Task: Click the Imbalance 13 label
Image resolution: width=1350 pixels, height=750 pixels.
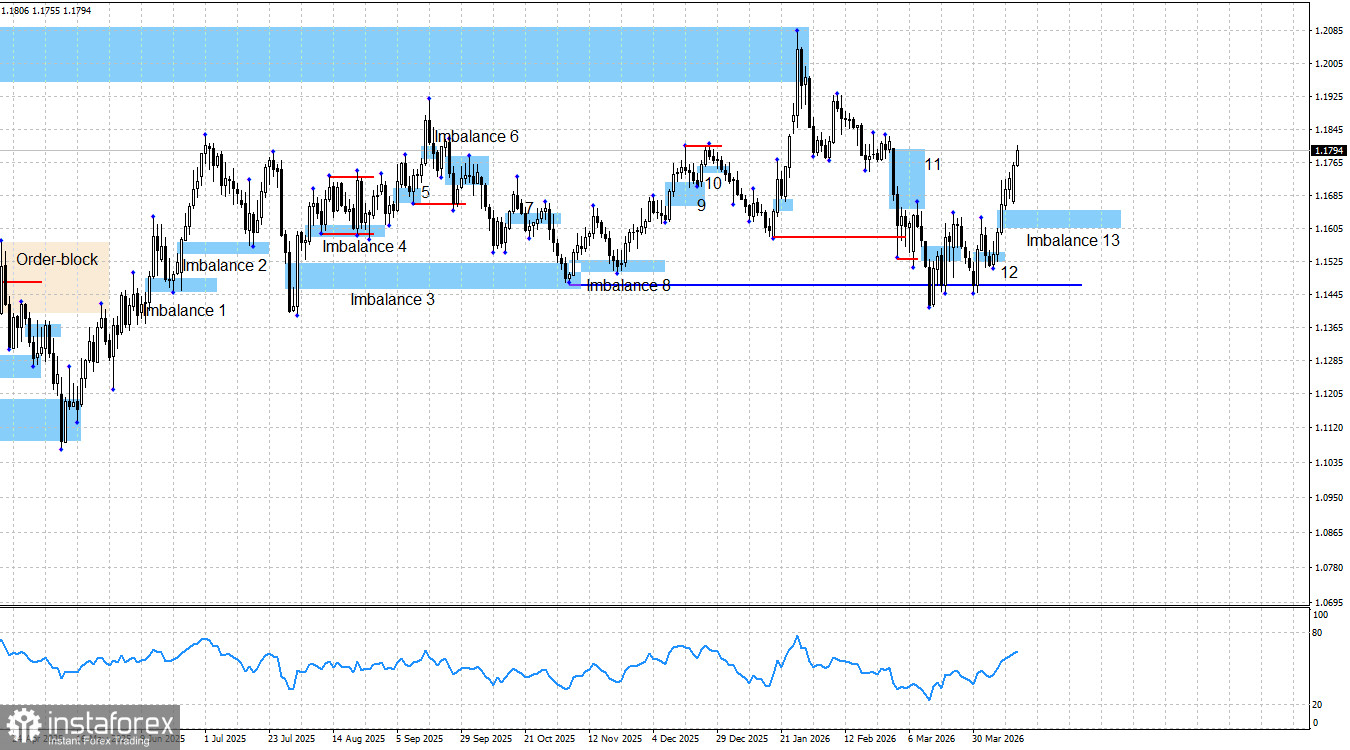Action: pos(1074,240)
